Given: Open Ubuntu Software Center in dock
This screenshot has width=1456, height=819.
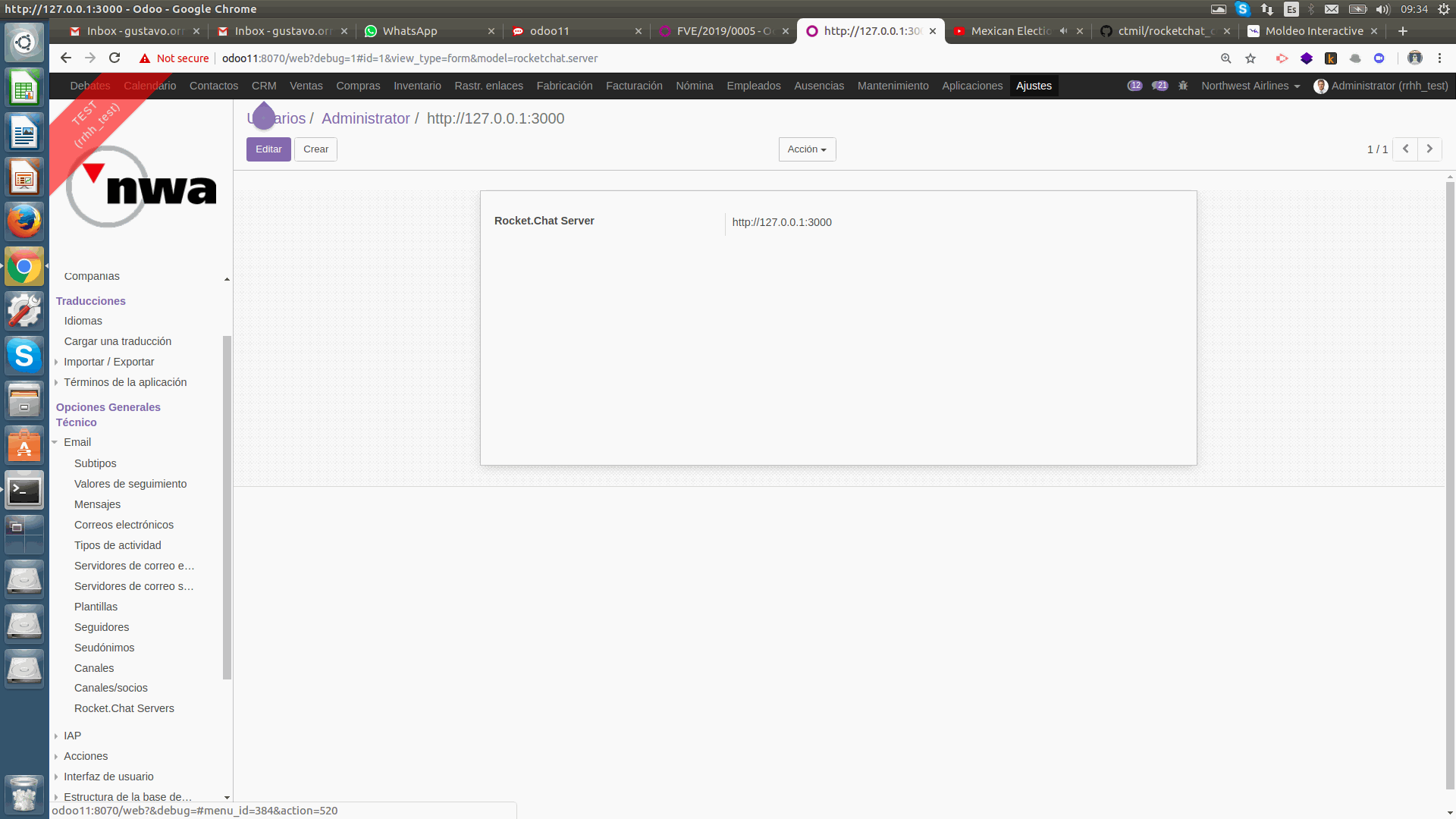Looking at the screenshot, I should [x=24, y=445].
